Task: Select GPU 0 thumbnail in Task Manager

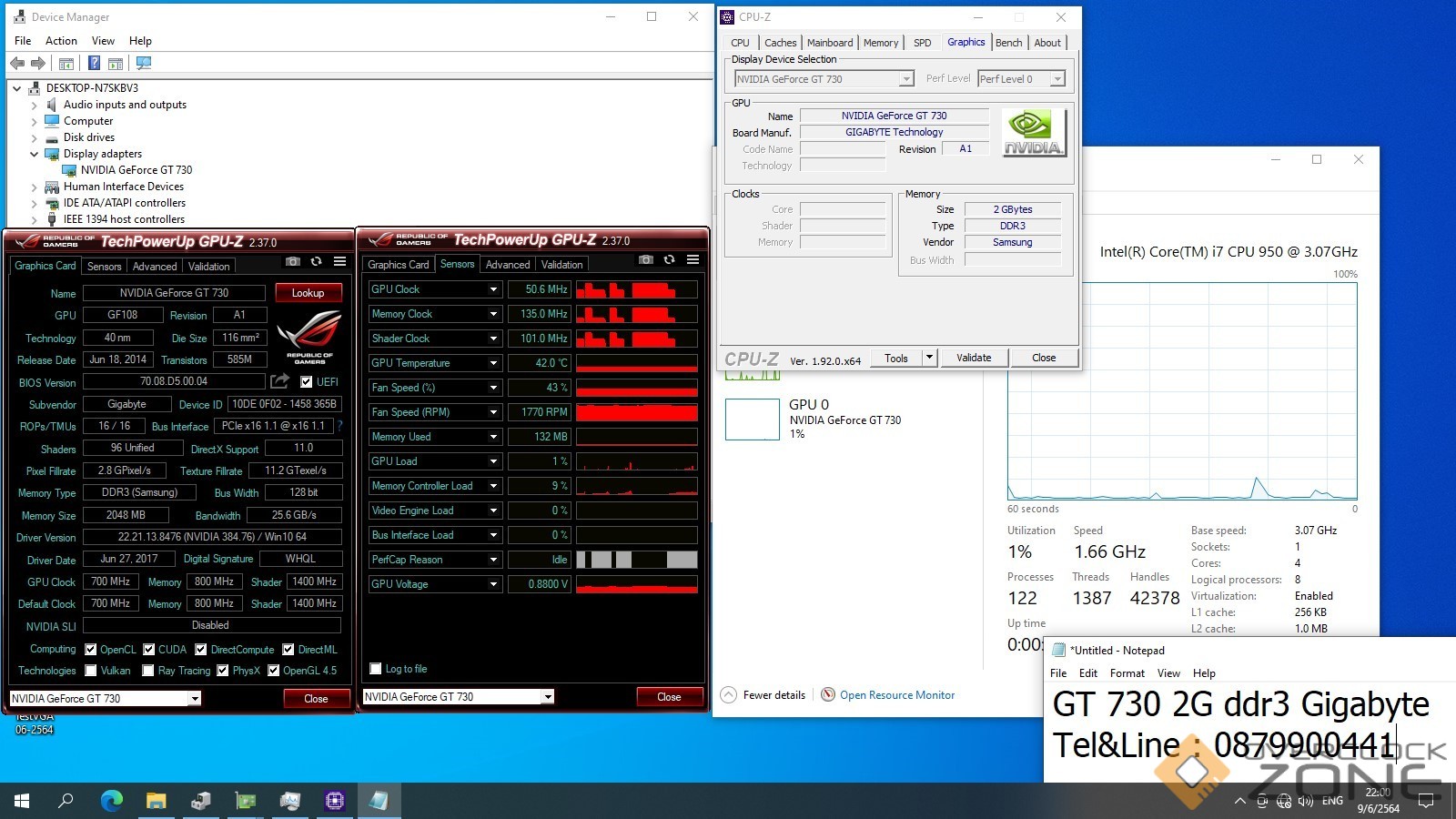Action: click(x=753, y=420)
